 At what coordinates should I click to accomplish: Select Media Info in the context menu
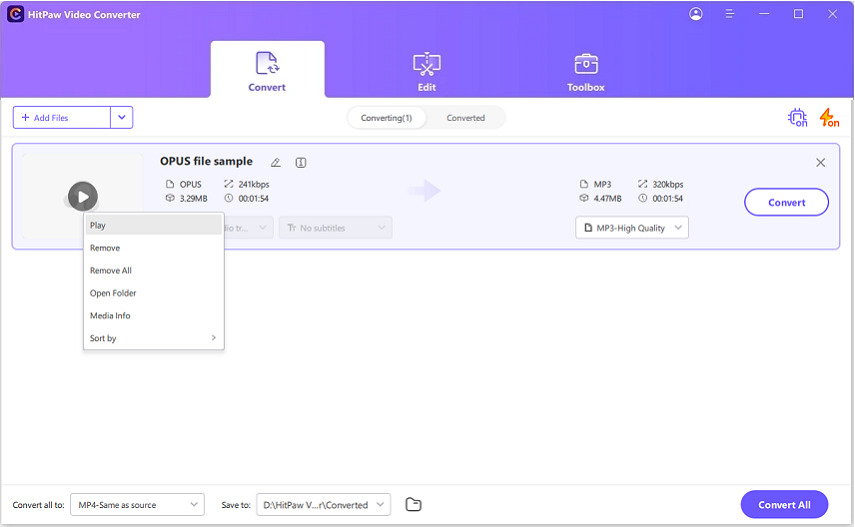pos(154,315)
